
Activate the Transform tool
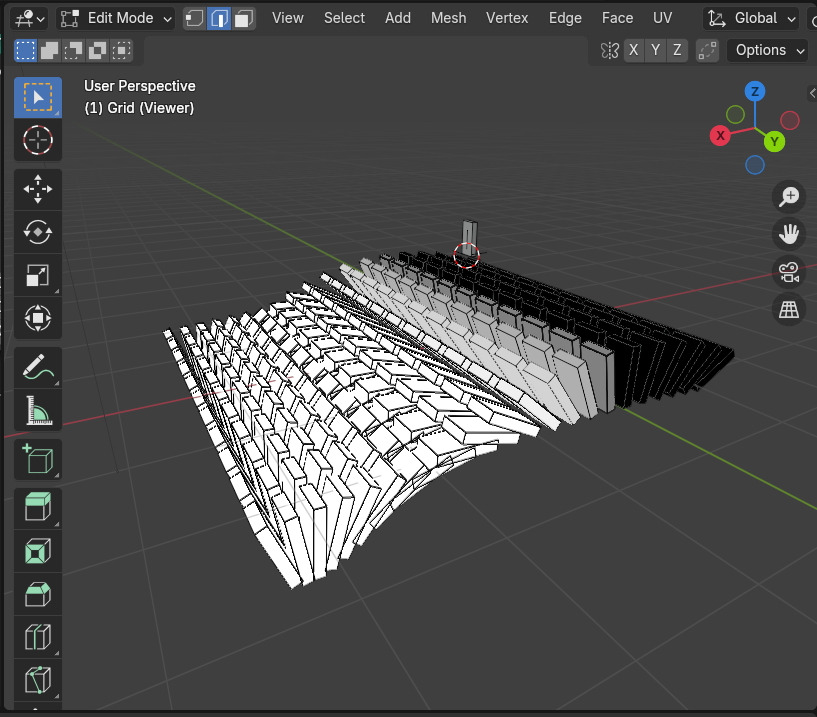click(38, 318)
